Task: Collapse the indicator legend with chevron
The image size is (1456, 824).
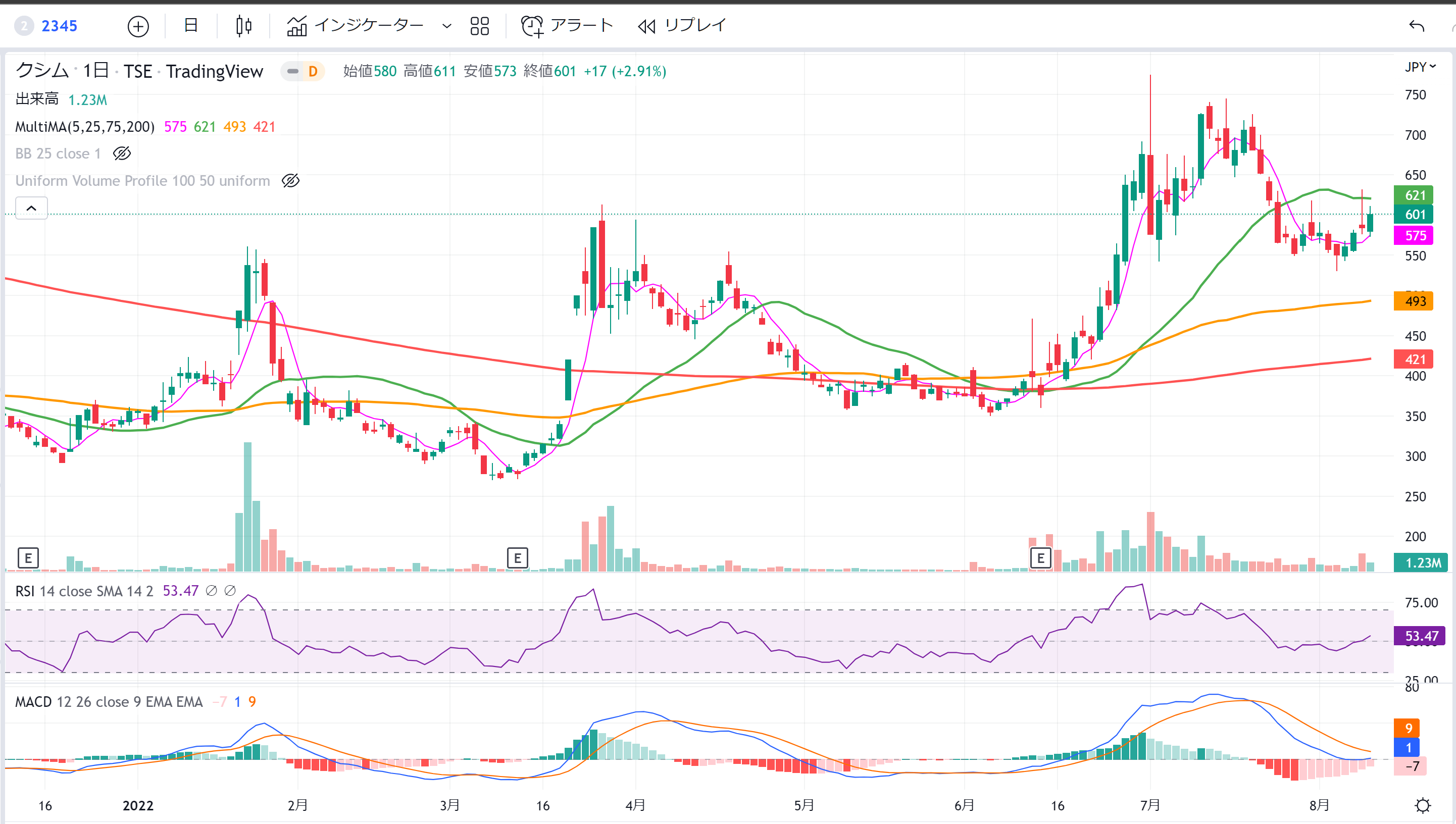Action: (x=32, y=208)
